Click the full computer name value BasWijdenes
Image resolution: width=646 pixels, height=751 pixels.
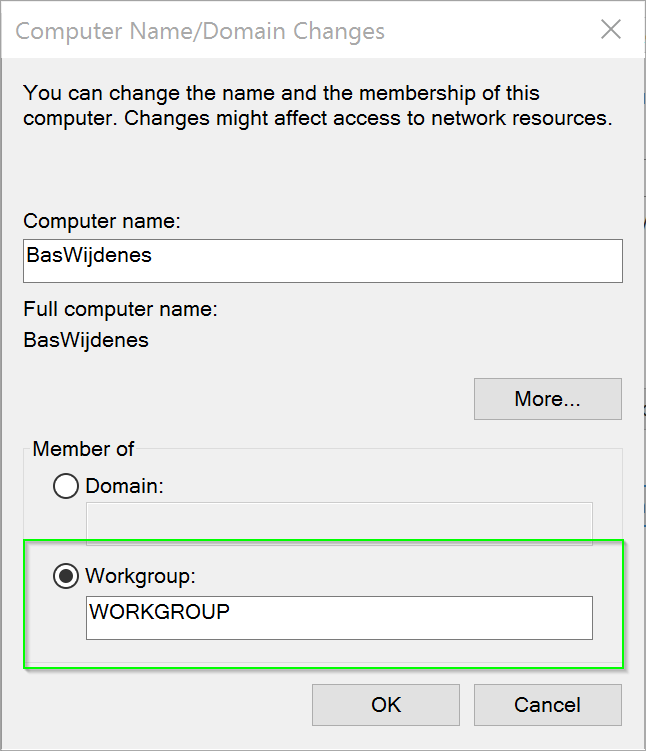tap(86, 340)
